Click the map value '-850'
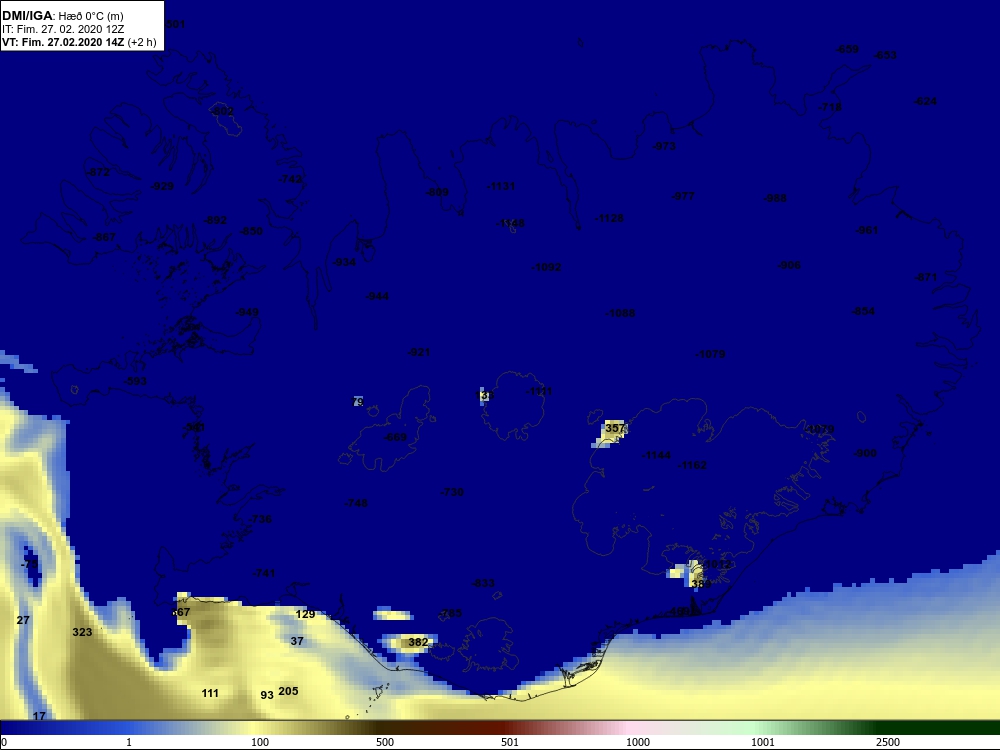The width and height of the screenshot is (1000, 750). pos(251,231)
